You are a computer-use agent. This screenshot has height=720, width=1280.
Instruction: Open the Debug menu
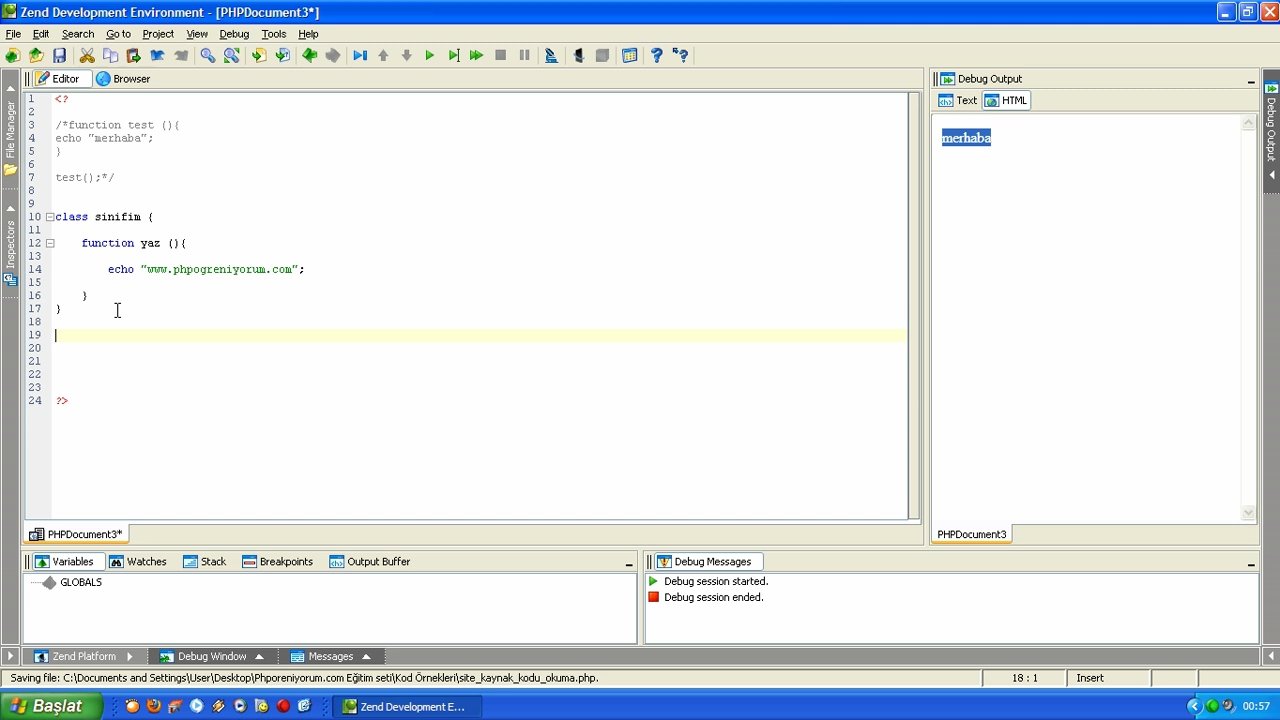[x=234, y=34]
